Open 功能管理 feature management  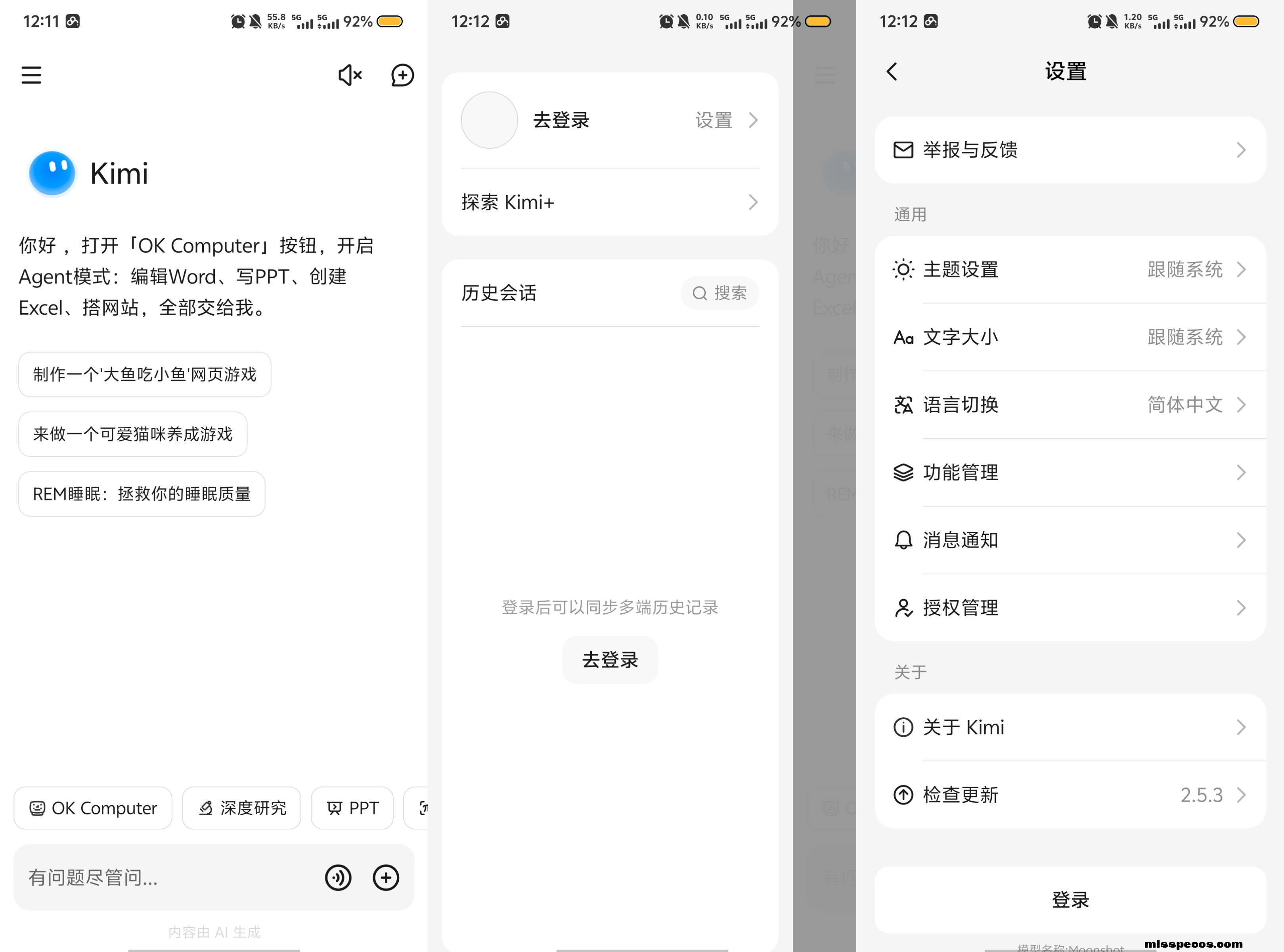pyautogui.click(x=1070, y=473)
